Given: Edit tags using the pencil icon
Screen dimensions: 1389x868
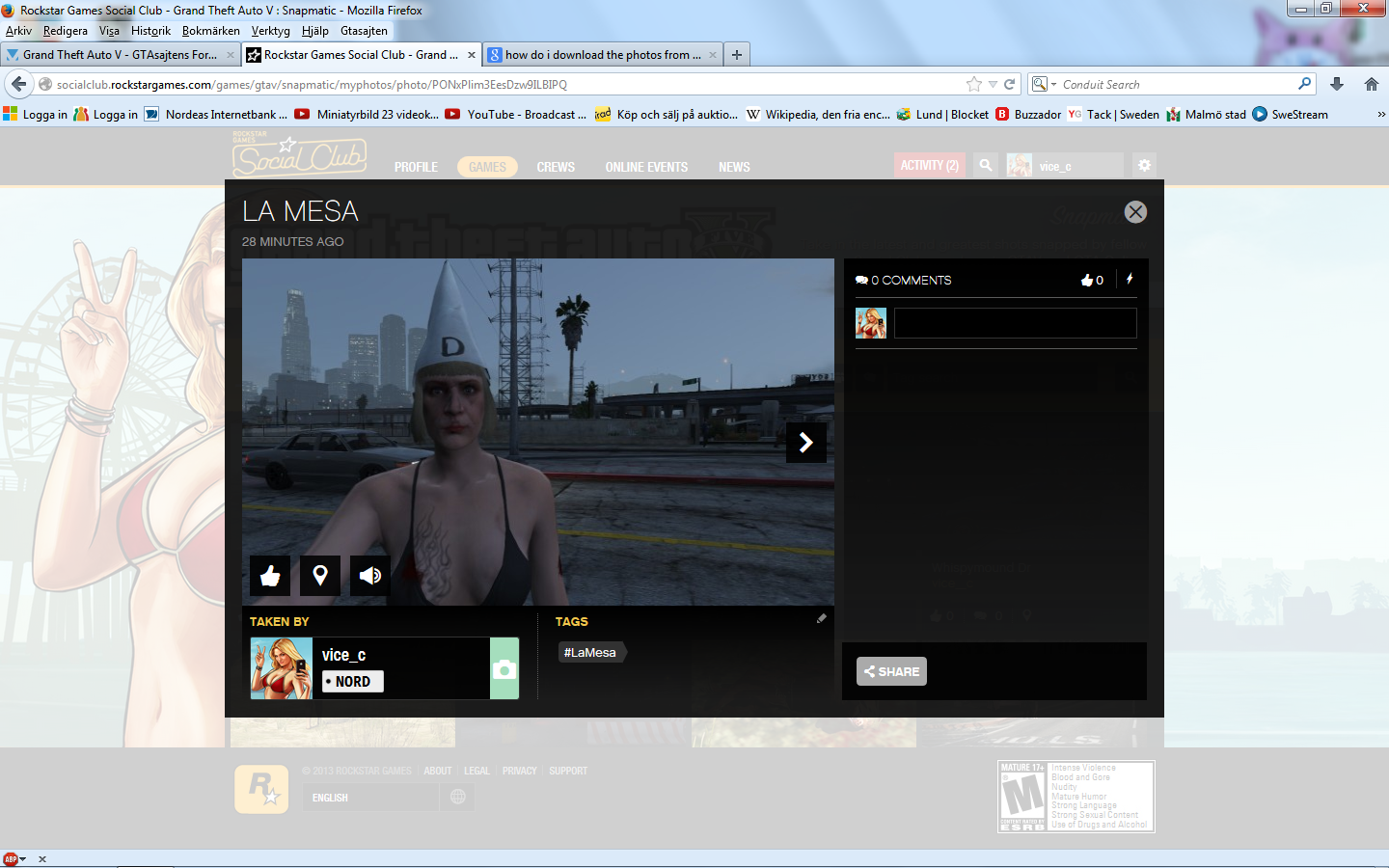Looking at the screenshot, I should (x=822, y=619).
